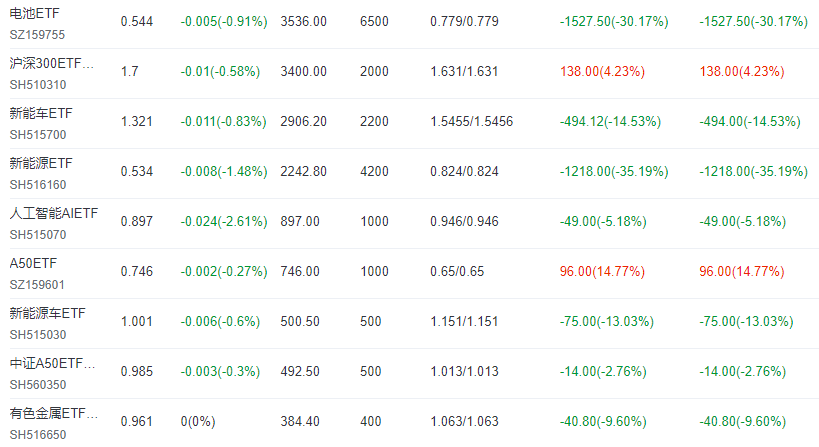Click market value 500.50
The width and height of the screenshot is (819, 447).
coord(300,322)
